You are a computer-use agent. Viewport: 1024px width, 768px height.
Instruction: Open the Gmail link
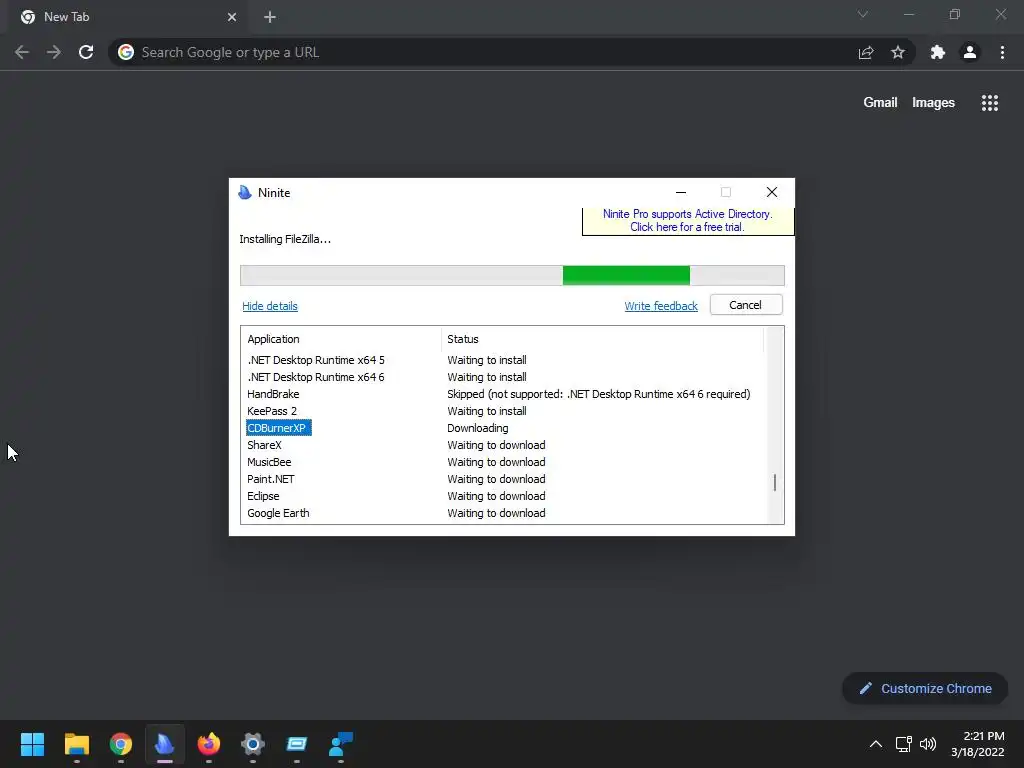880,103
